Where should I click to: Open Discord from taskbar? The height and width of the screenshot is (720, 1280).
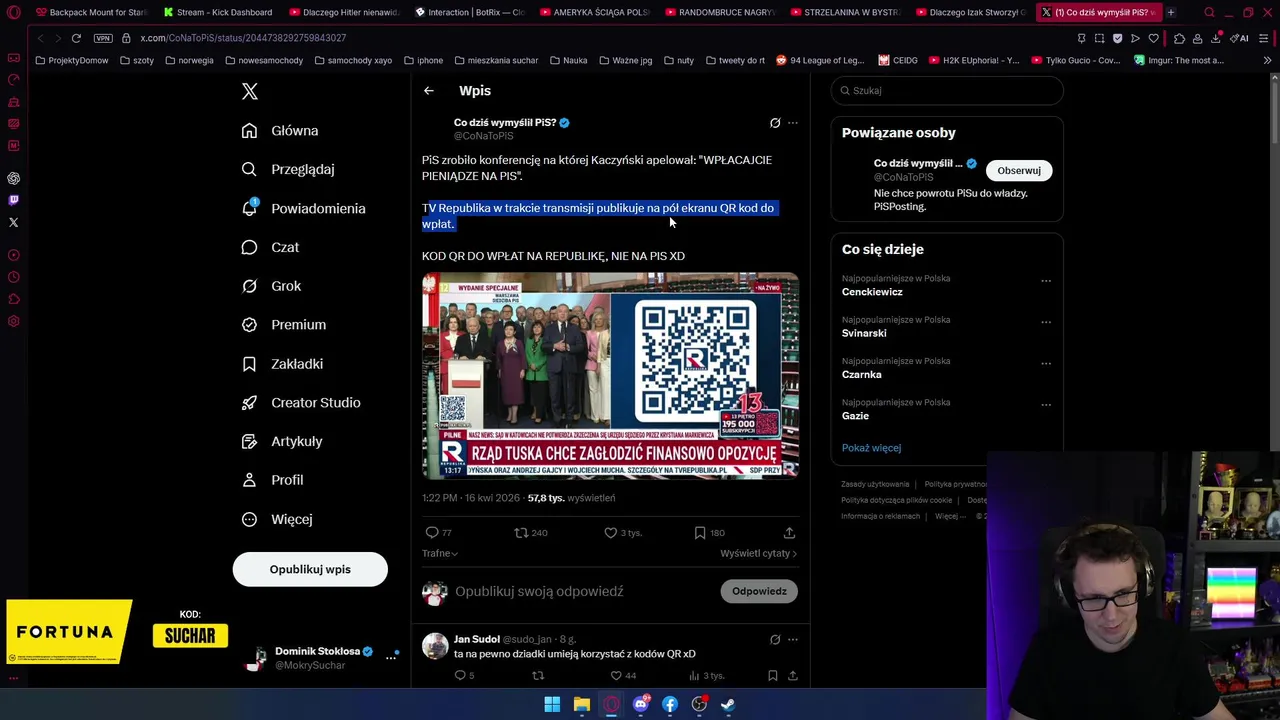pyautogui.click(x=641, y=705)
